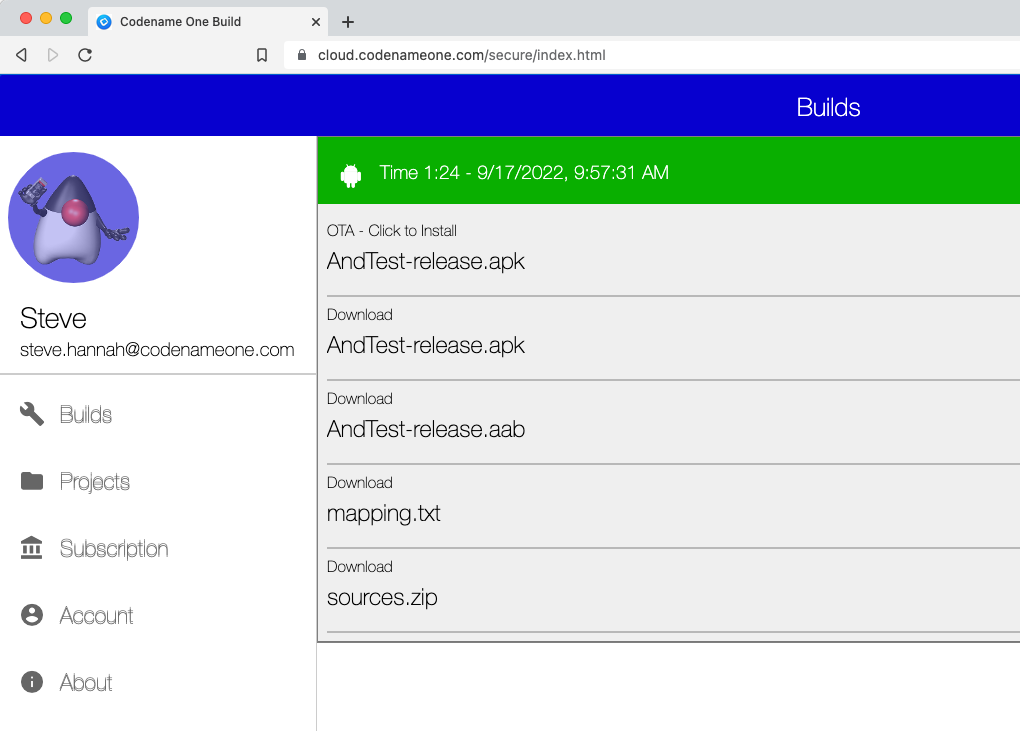
Task: Click the user name Steve
Action: click(53, 318)
